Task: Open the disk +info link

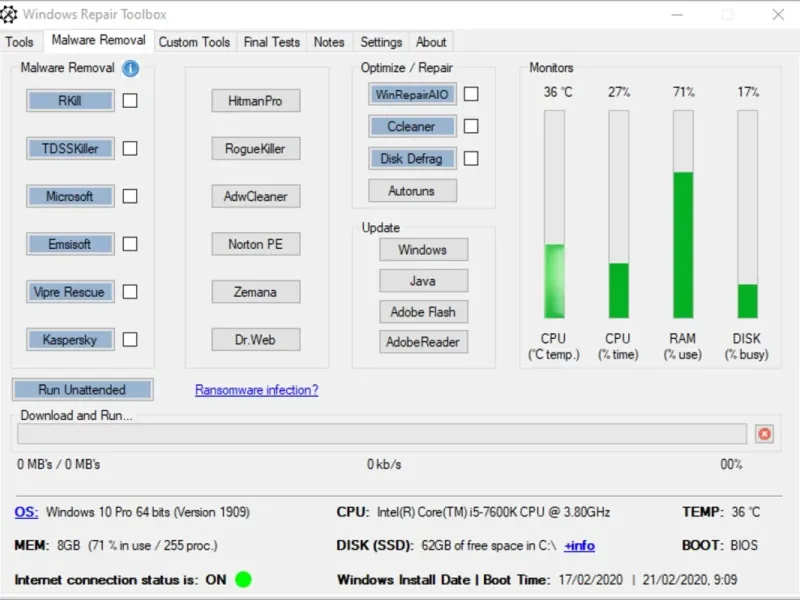Action: pos(580,545)
